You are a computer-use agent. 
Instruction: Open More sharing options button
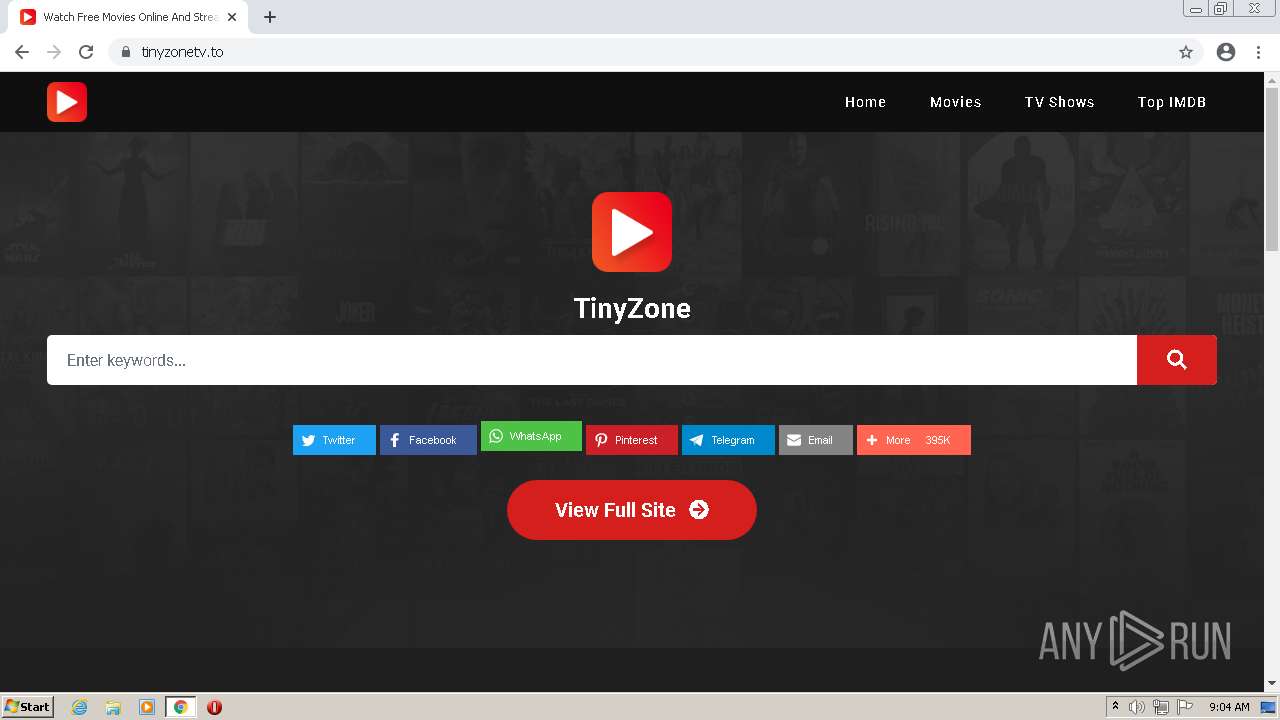914,440
